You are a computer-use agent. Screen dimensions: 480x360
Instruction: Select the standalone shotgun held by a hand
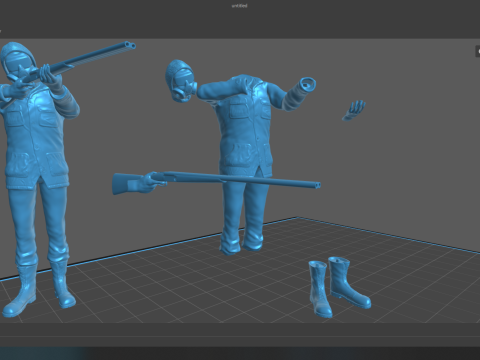coord(217,182)
